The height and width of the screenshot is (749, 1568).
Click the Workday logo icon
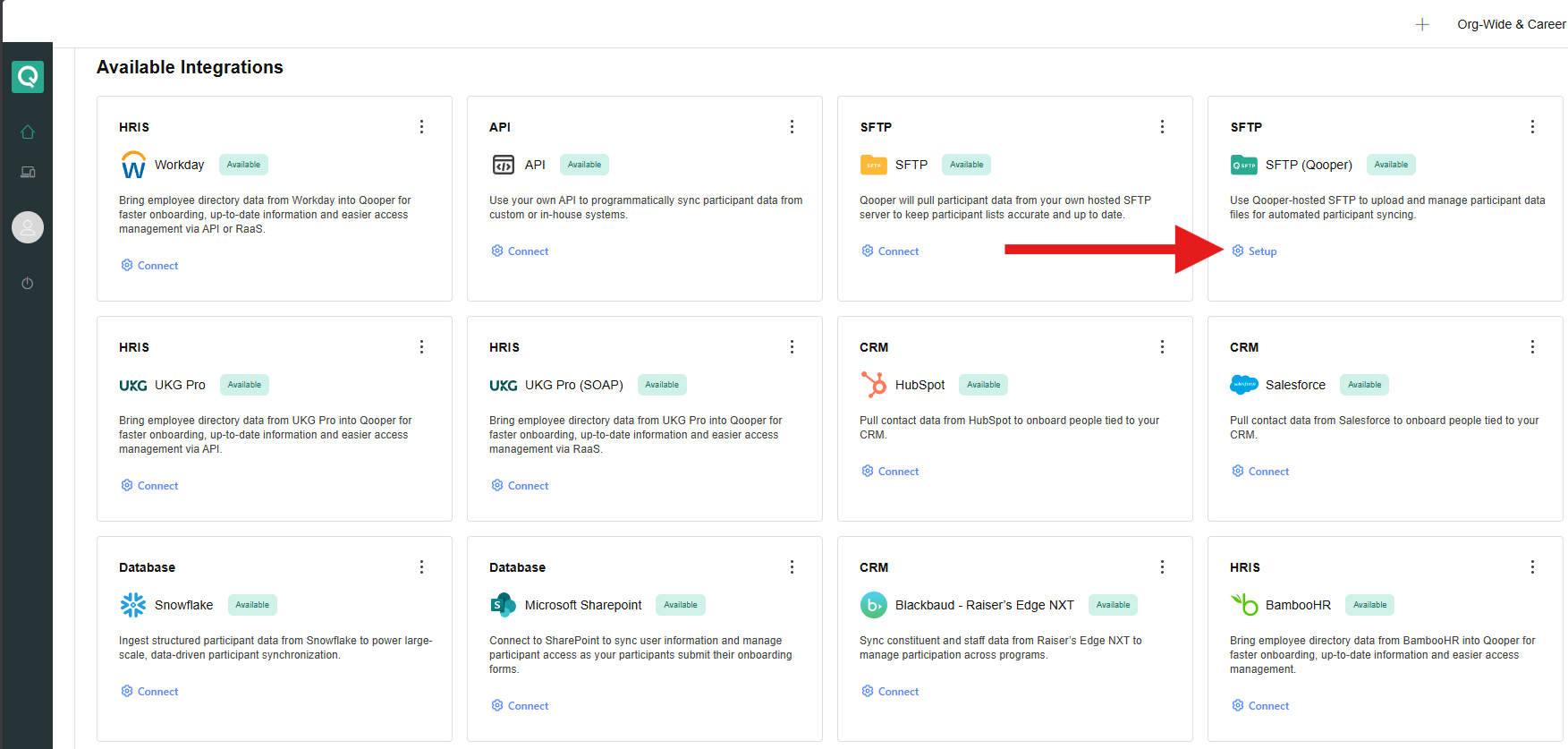[133, 166]
